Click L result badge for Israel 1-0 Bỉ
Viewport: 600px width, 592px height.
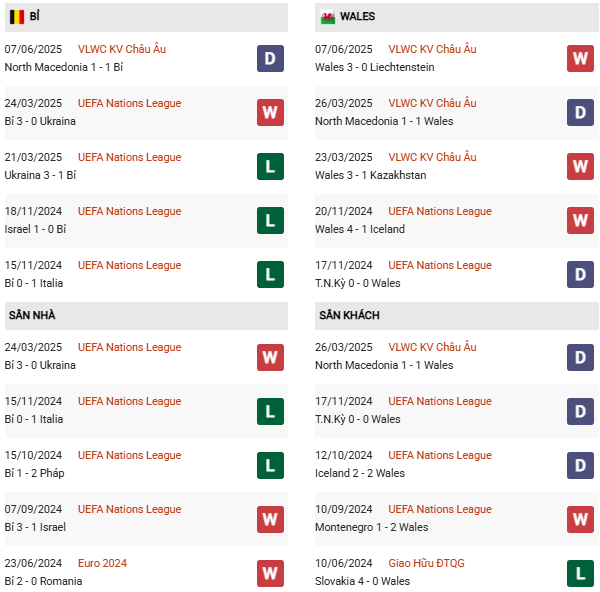270,220
